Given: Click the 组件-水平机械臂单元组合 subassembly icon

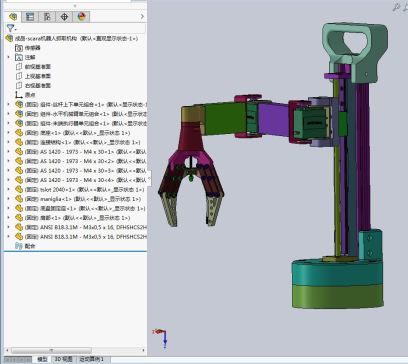Looking at the screenshot, I should [19, 114].
